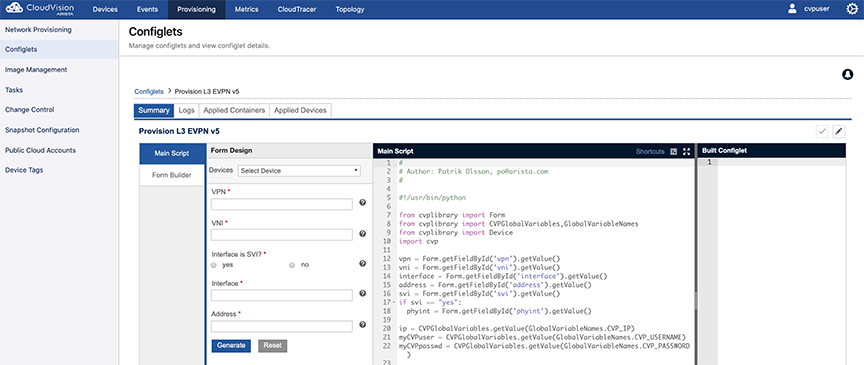Open the Main Script terminal icon

(x=673, y=151)
